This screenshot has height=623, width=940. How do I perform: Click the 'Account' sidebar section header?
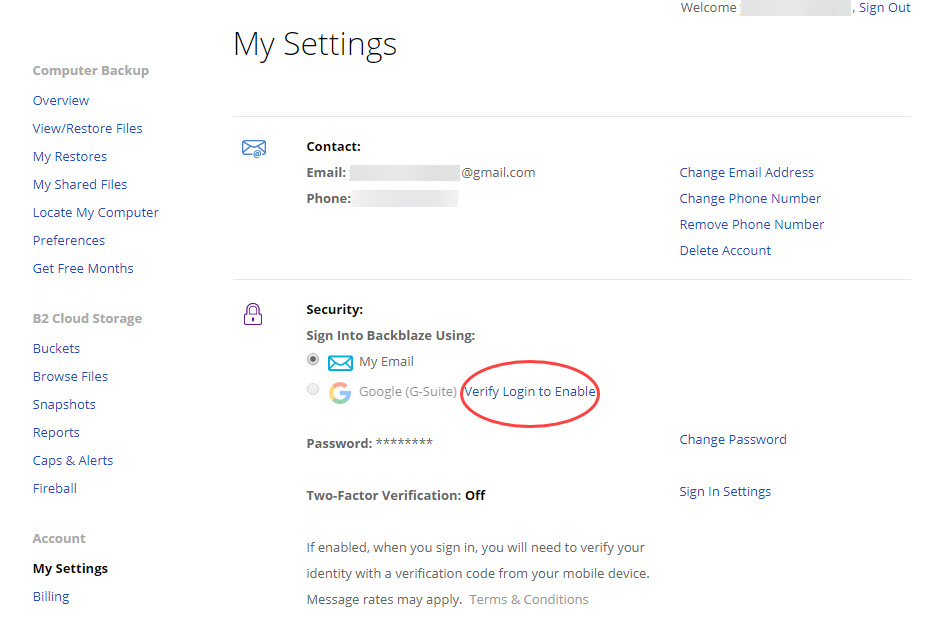click(x=59, y=538)
